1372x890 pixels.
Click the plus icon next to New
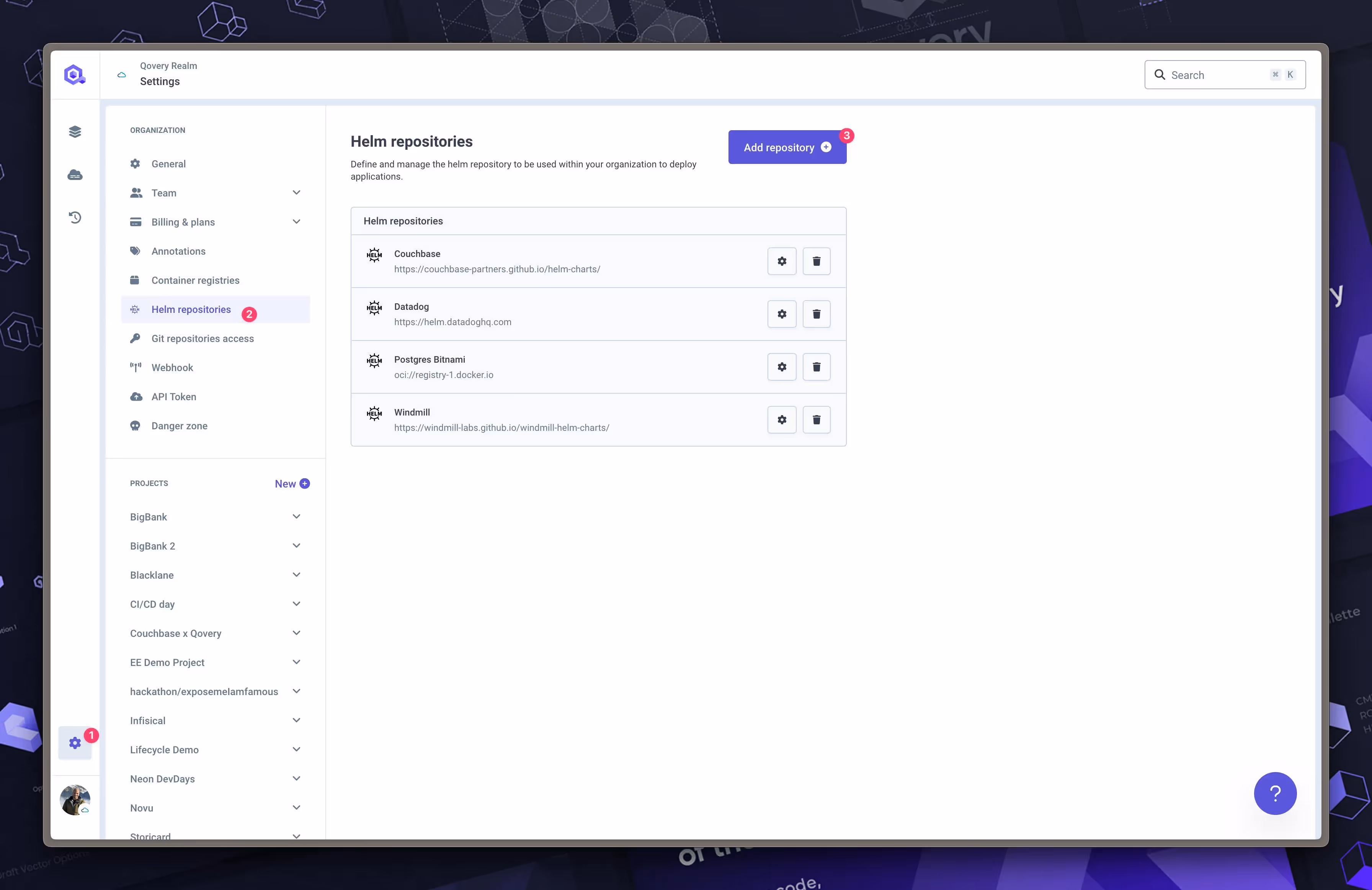click(305, 484)
